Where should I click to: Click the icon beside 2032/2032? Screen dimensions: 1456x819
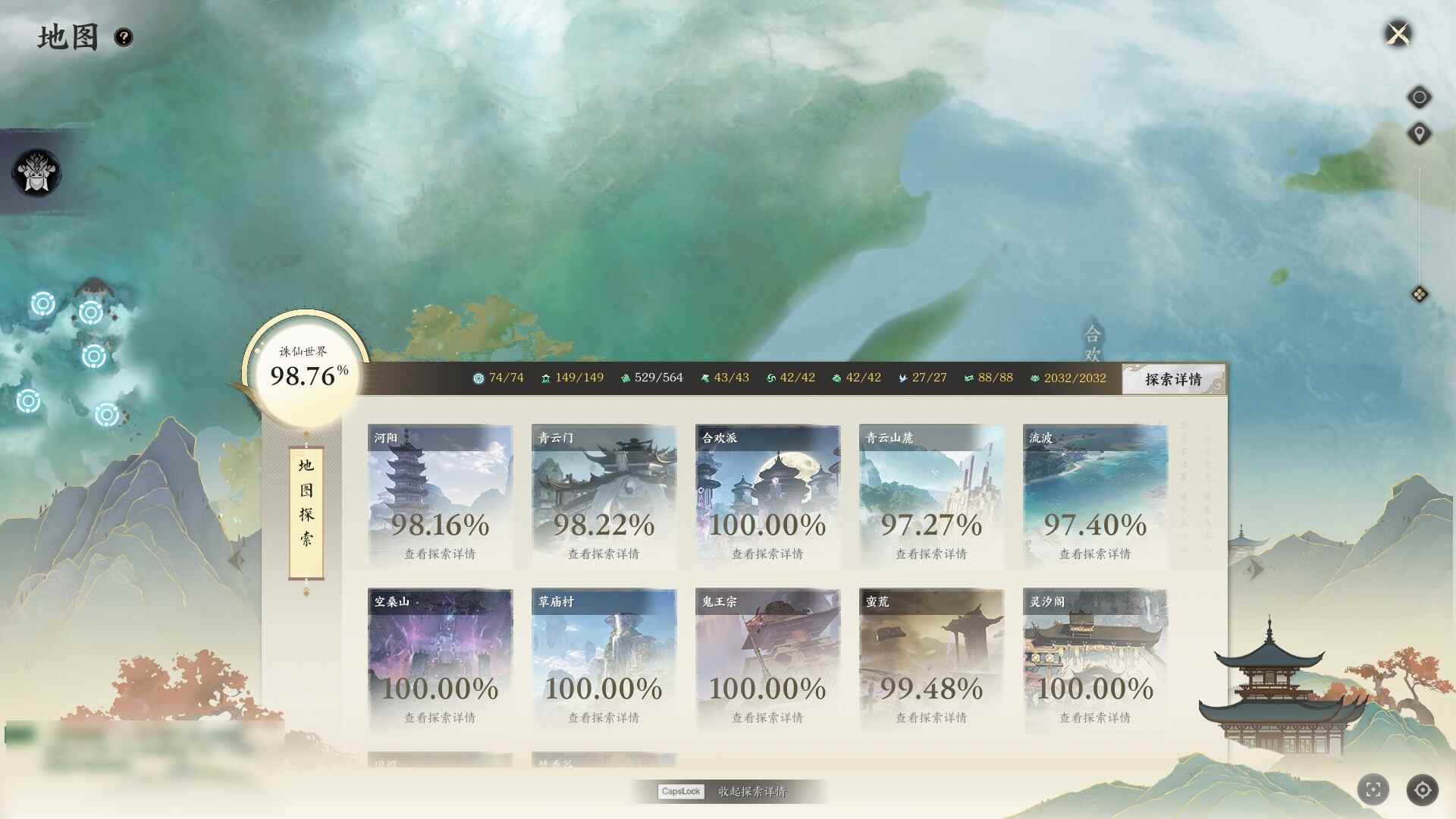tap(1034, 378)
